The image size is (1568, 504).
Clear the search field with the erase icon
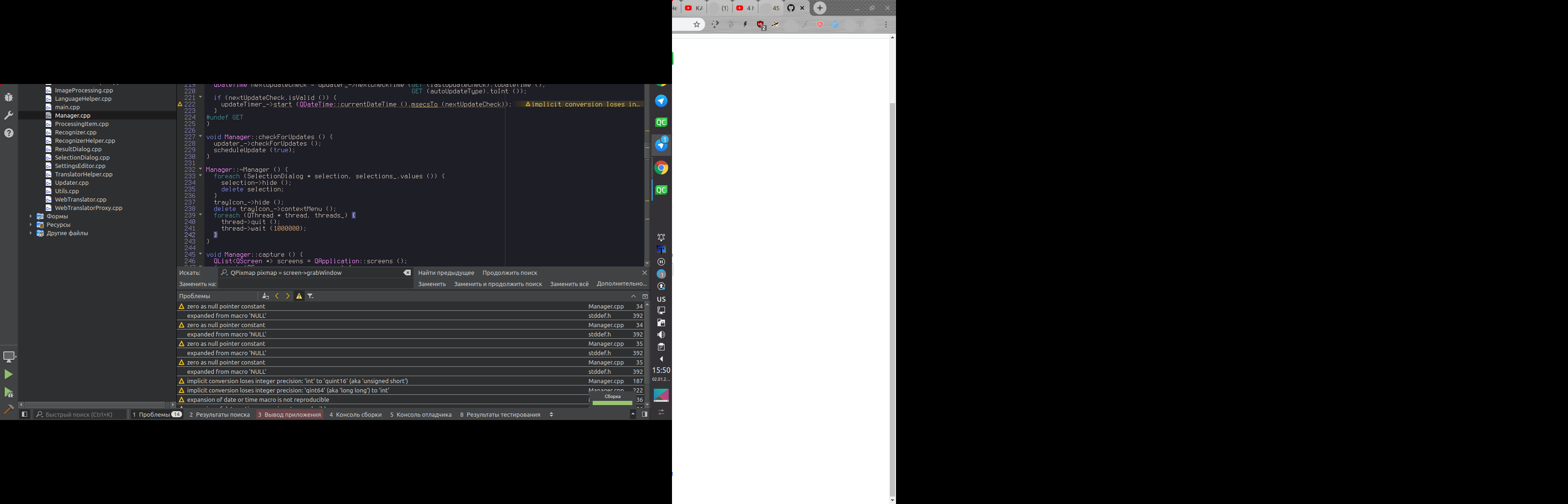click(x=406, y=273)
